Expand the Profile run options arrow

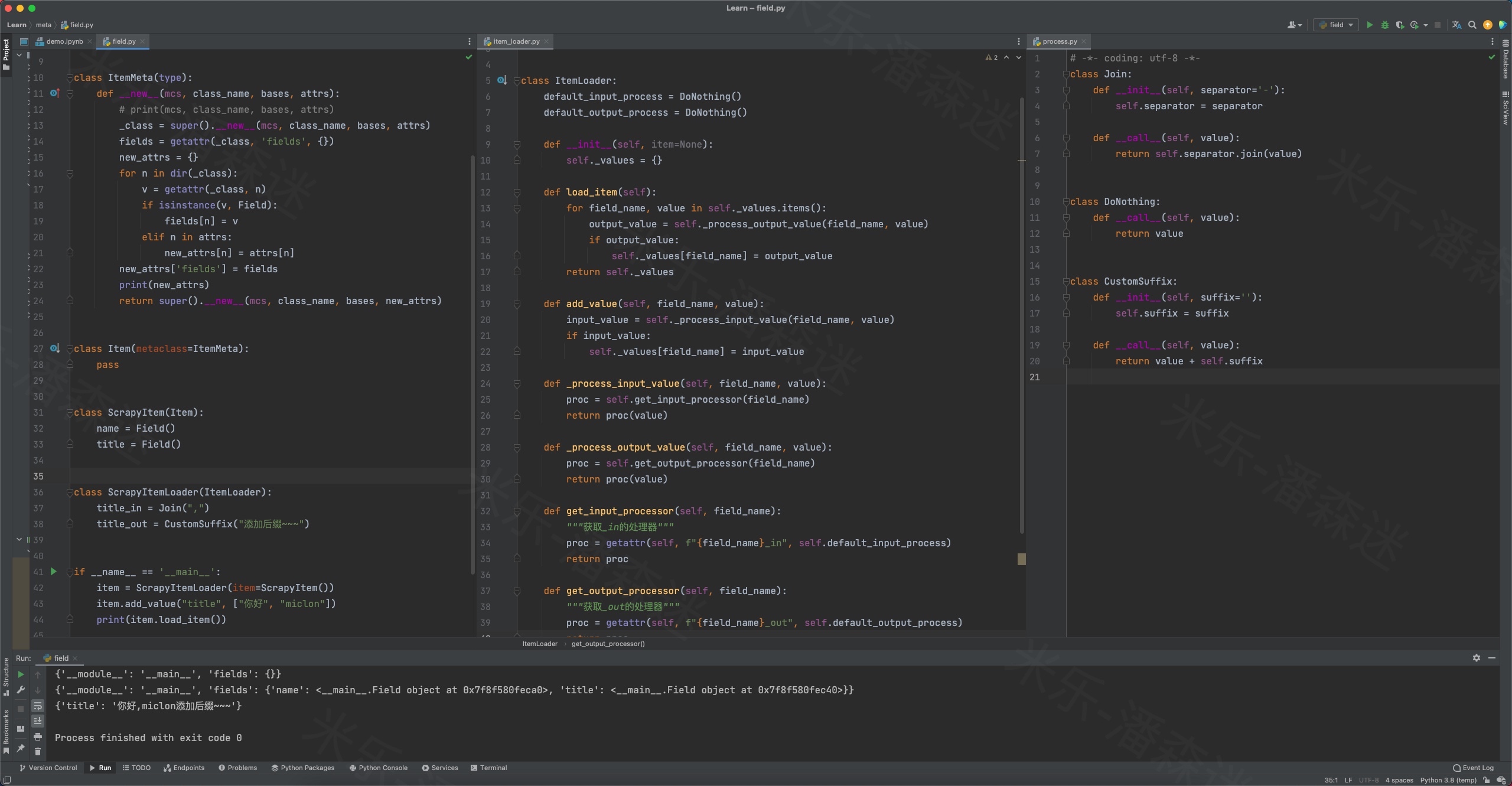point(1426,25)
